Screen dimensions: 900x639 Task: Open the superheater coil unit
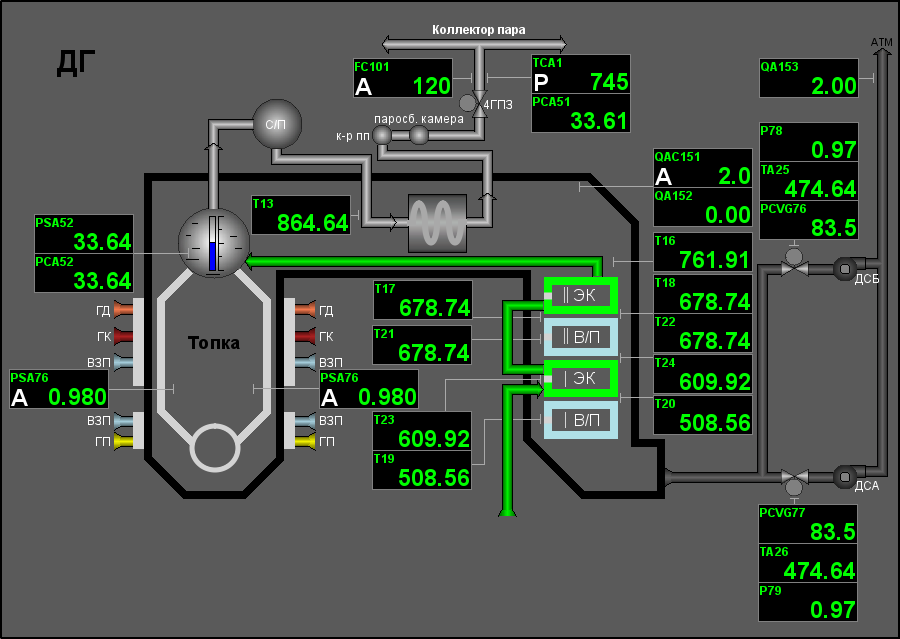pos(437,223)
